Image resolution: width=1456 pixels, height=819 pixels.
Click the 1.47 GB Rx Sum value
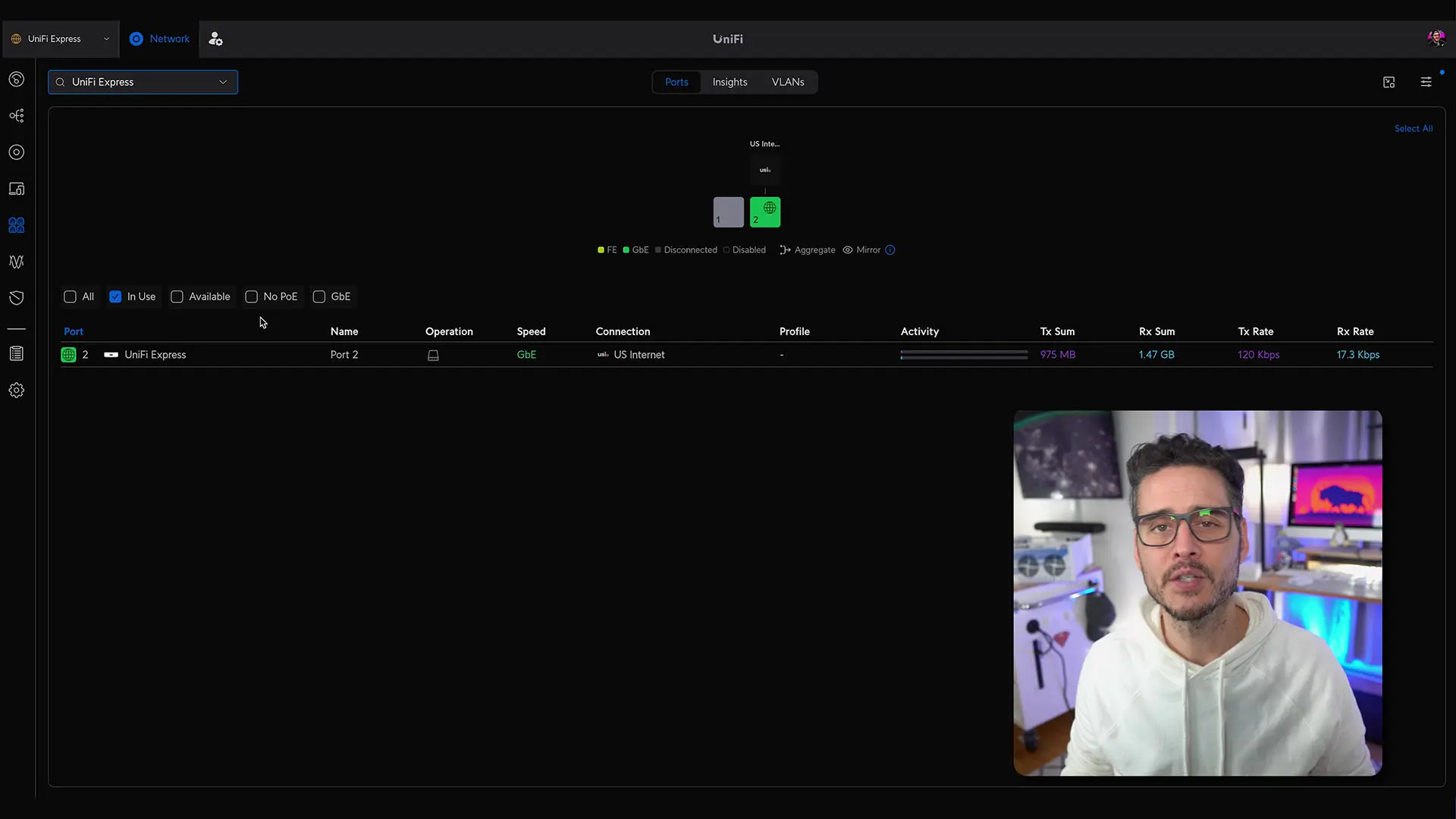pos(1156,355)
